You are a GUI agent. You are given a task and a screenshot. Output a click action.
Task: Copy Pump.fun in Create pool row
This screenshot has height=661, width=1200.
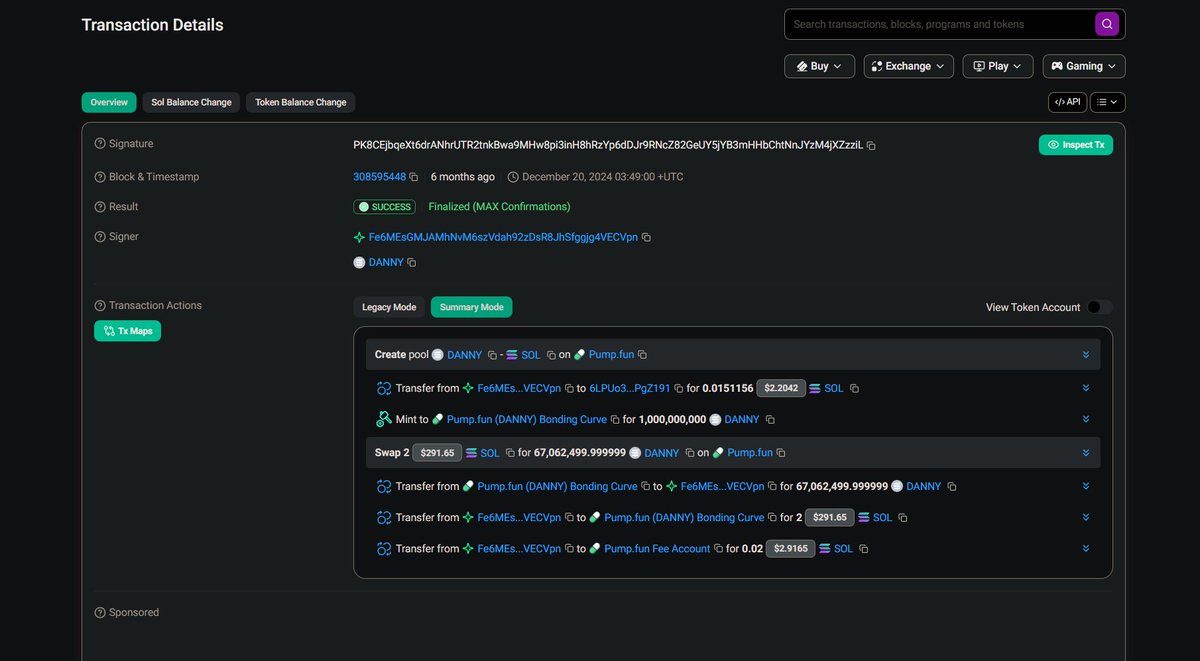[642, 355]
